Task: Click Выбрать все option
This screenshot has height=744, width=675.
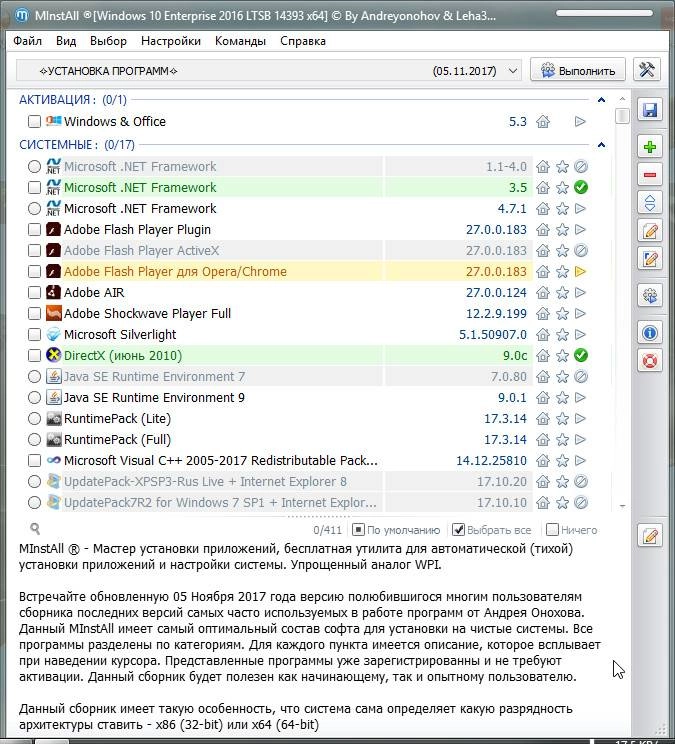Action: coord(491,530)
